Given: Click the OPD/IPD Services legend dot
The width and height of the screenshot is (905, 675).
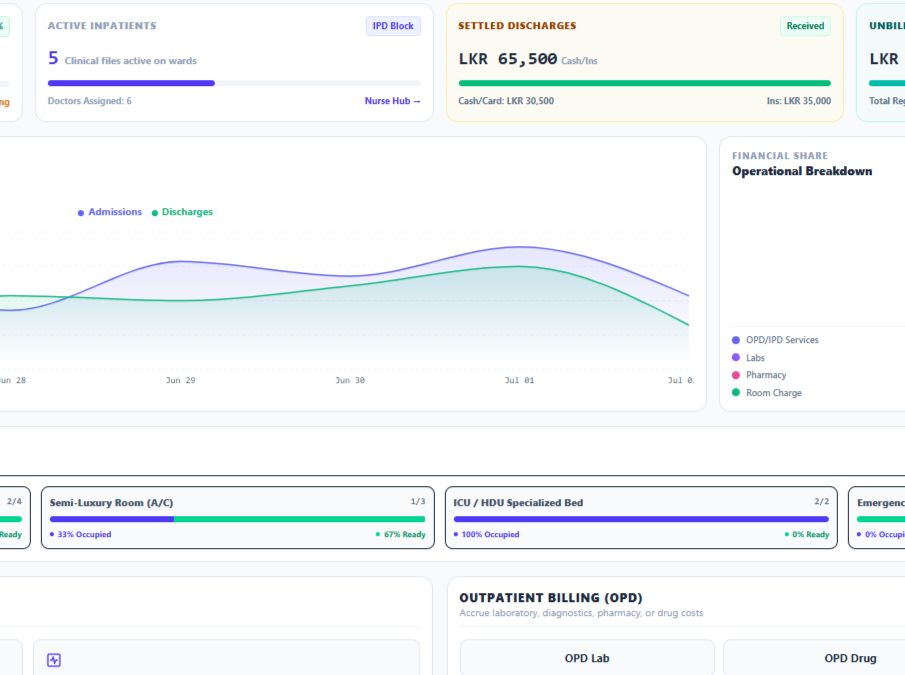Looking at the screenshot, I should click(x=736, y=340).
